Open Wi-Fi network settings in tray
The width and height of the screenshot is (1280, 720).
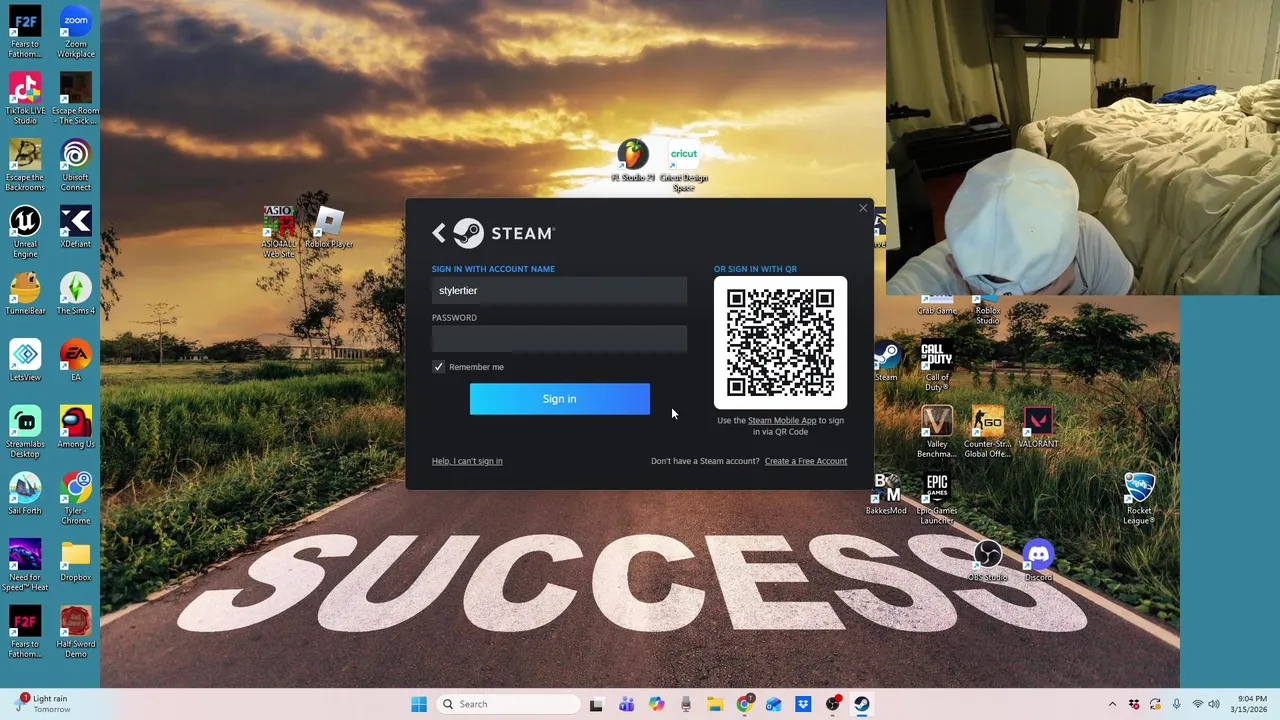(1198, 704)
